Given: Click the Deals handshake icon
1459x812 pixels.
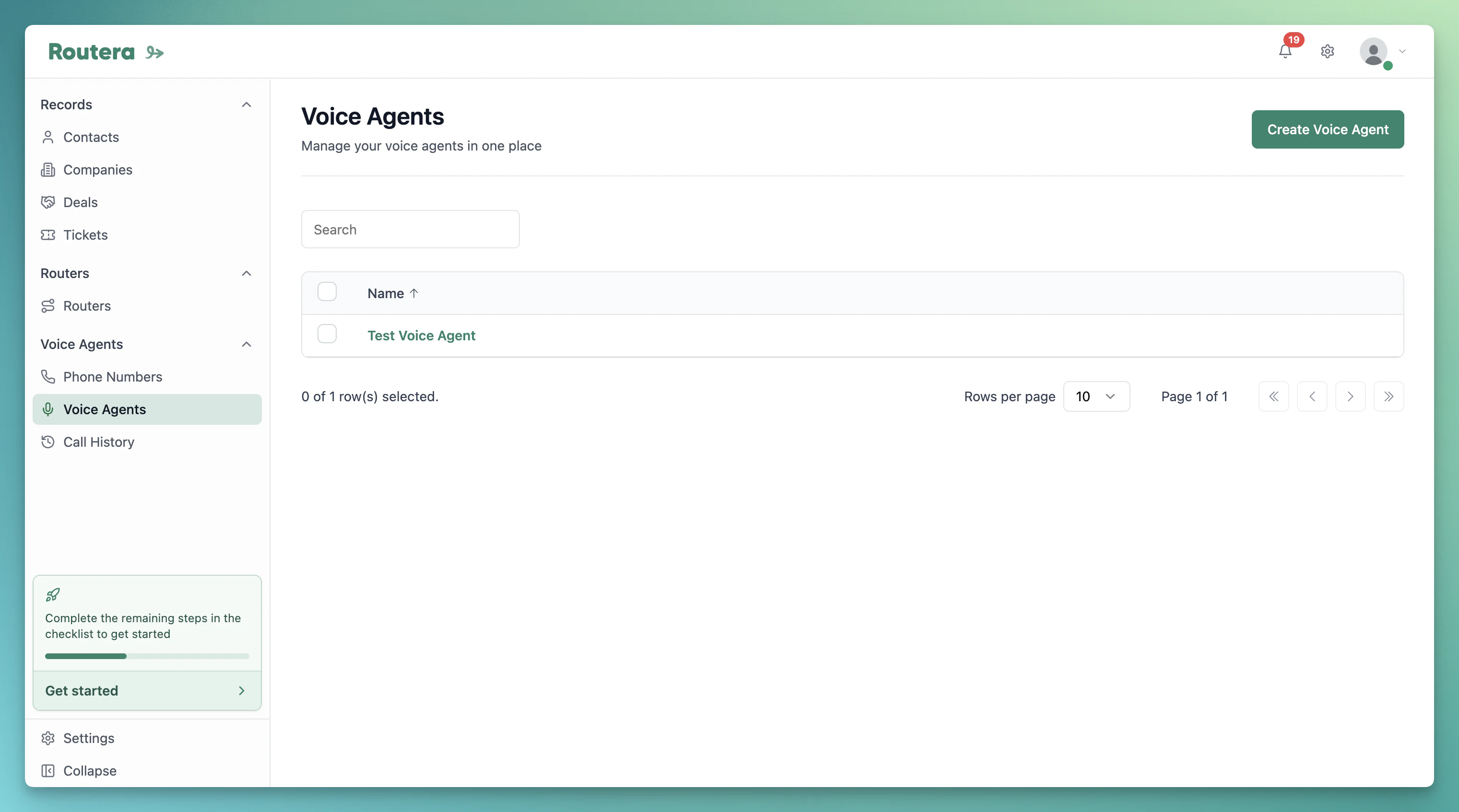Looking at the screenshot, I should coord(48,202).
